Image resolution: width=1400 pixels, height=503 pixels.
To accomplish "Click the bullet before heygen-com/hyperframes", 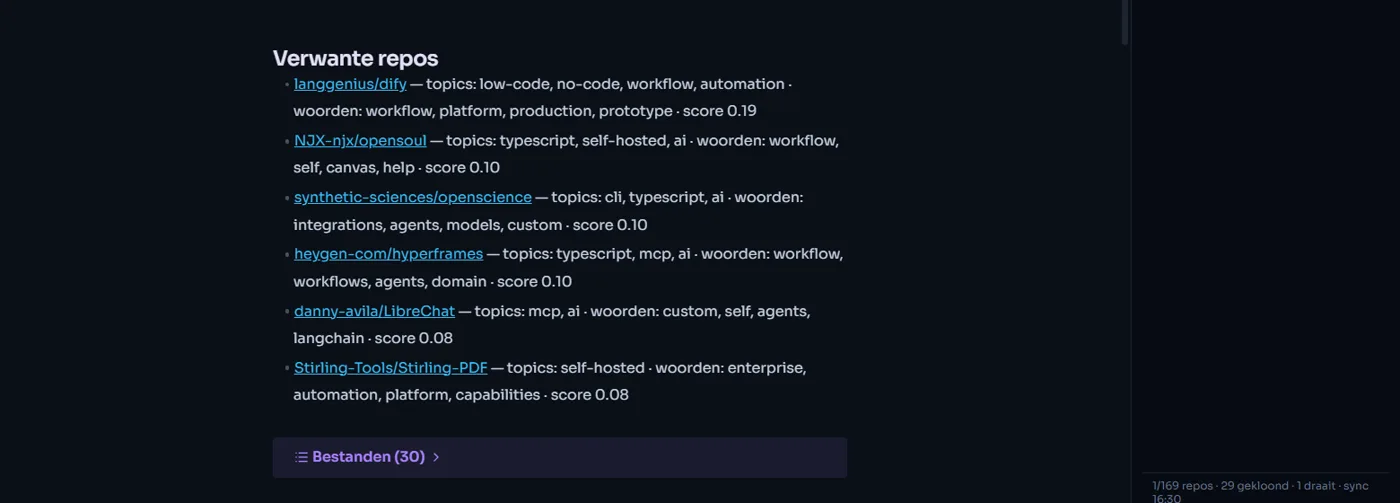I will click(287, 255).
